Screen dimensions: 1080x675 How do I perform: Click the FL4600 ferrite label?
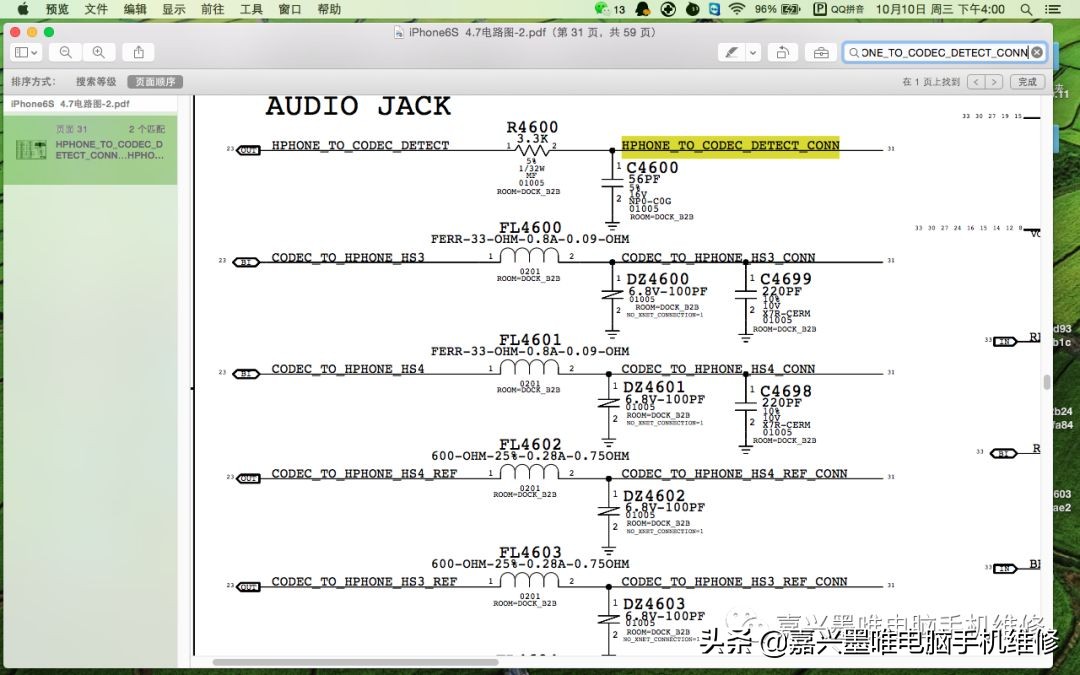[530, 227]
